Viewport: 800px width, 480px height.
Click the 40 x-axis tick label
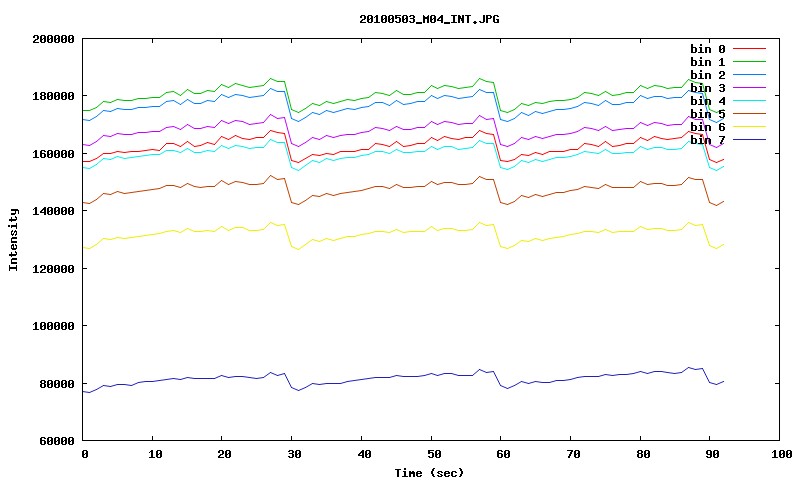pyautogui.click(x=364, y=454)
